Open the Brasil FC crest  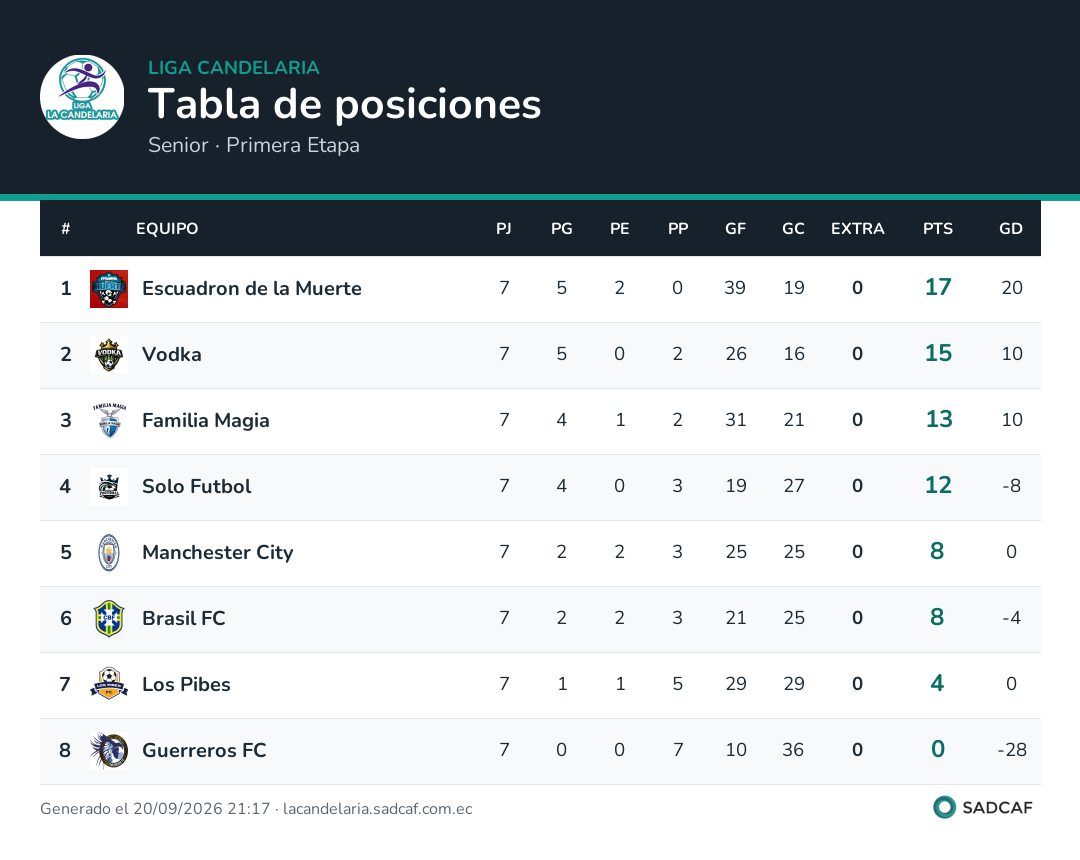pyautogui.click(x=109, y=618)
